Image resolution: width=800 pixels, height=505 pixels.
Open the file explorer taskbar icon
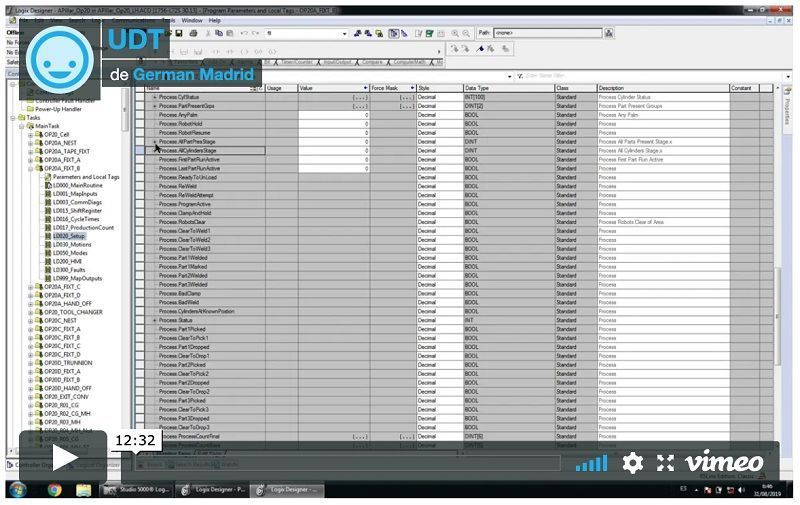coord(84,490)
